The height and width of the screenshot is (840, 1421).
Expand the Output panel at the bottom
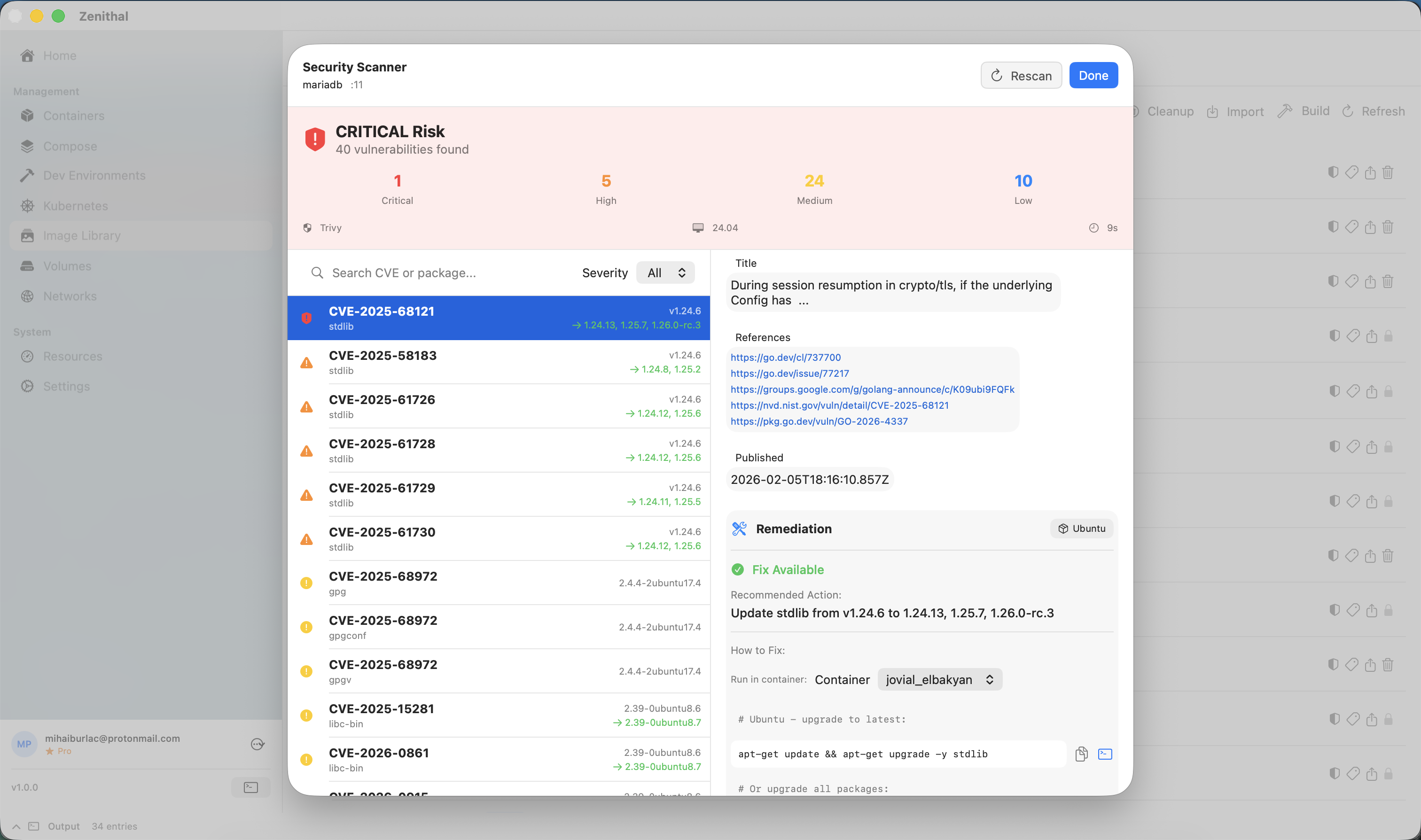(16, 826)
